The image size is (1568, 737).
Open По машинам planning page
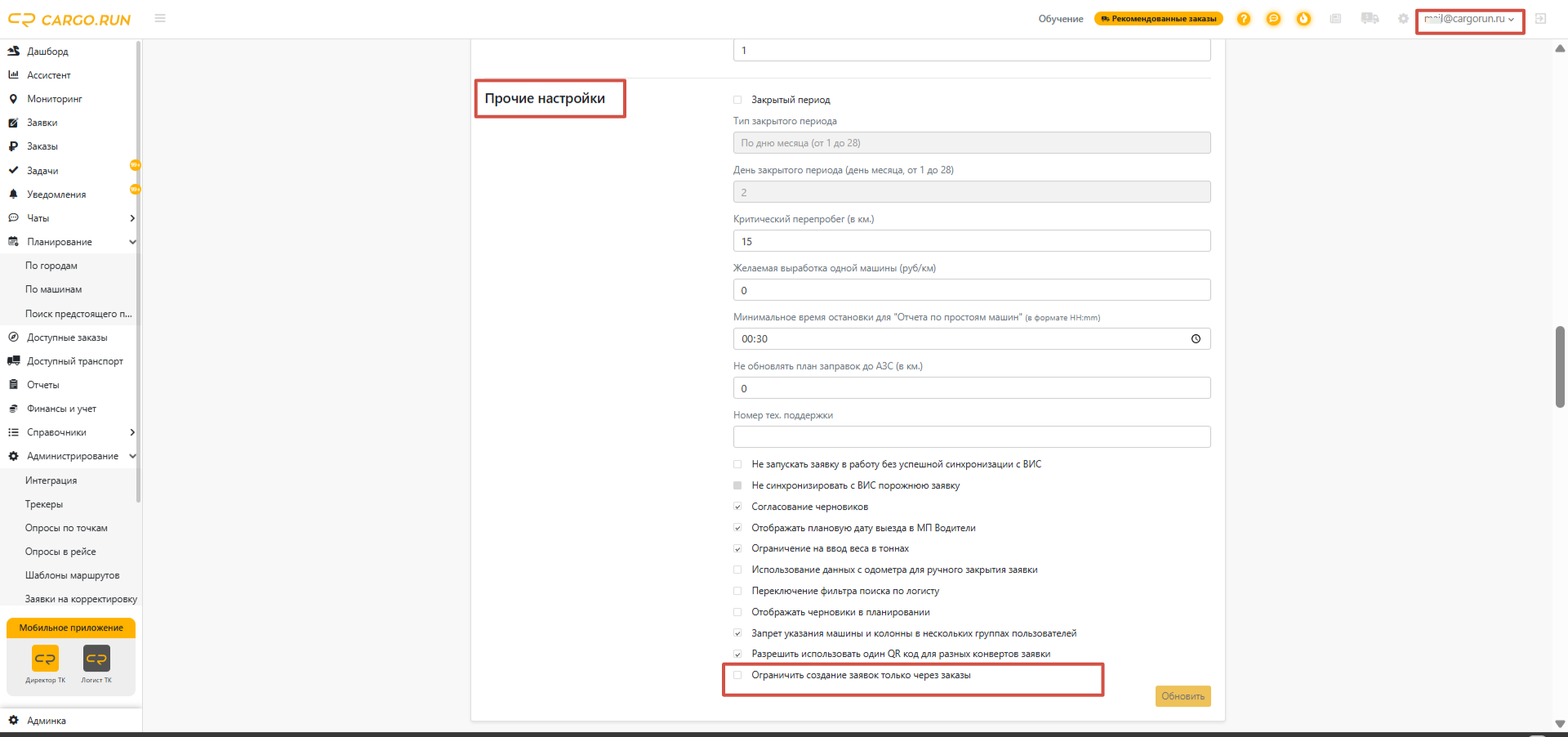point(53,289)
